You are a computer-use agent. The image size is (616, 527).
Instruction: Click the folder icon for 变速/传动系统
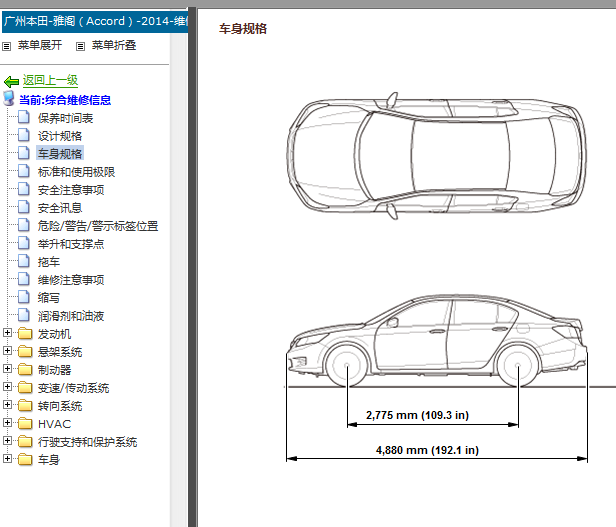(x=25, y=387)
